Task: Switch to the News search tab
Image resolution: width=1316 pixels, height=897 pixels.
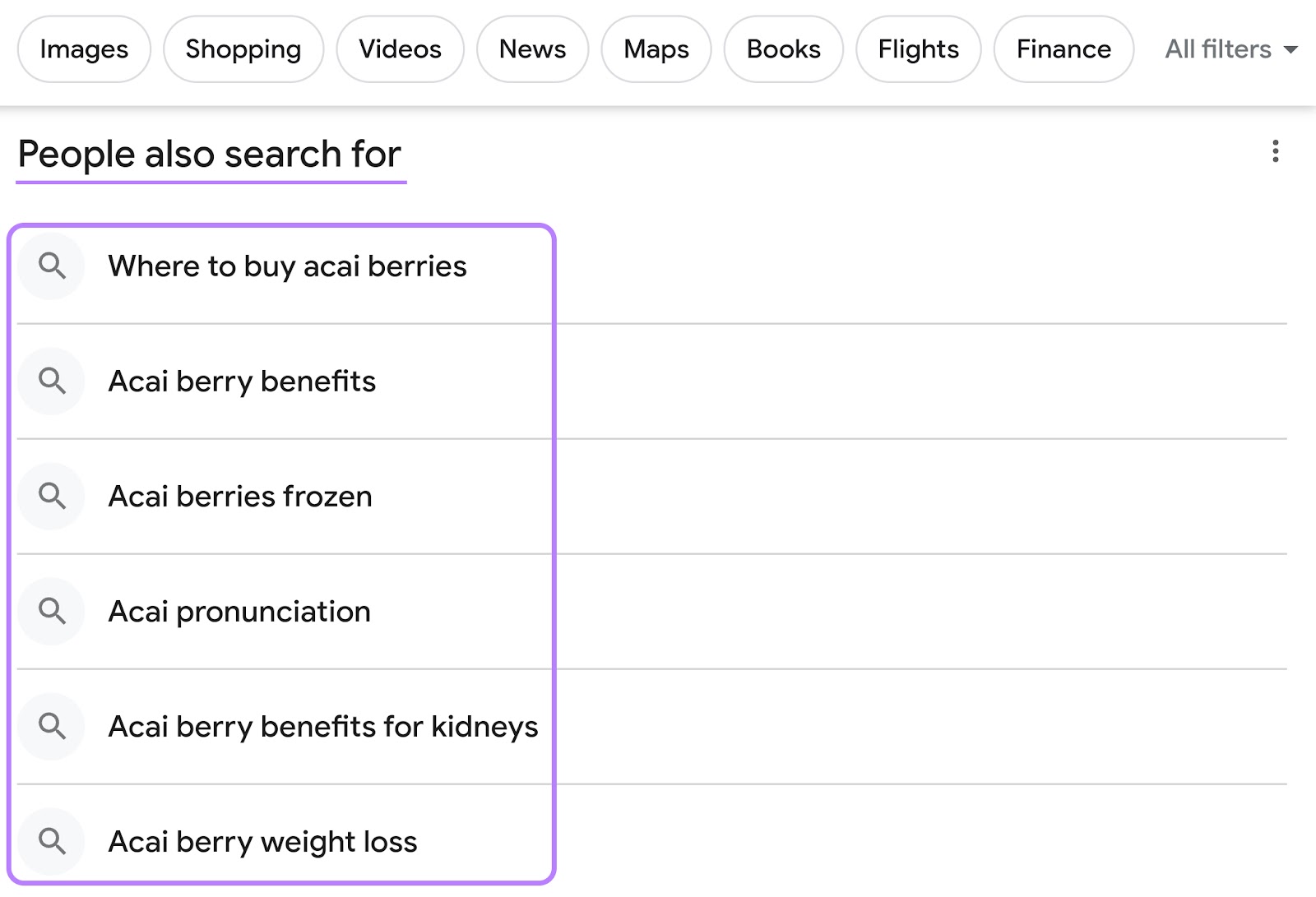Action: 531,49
